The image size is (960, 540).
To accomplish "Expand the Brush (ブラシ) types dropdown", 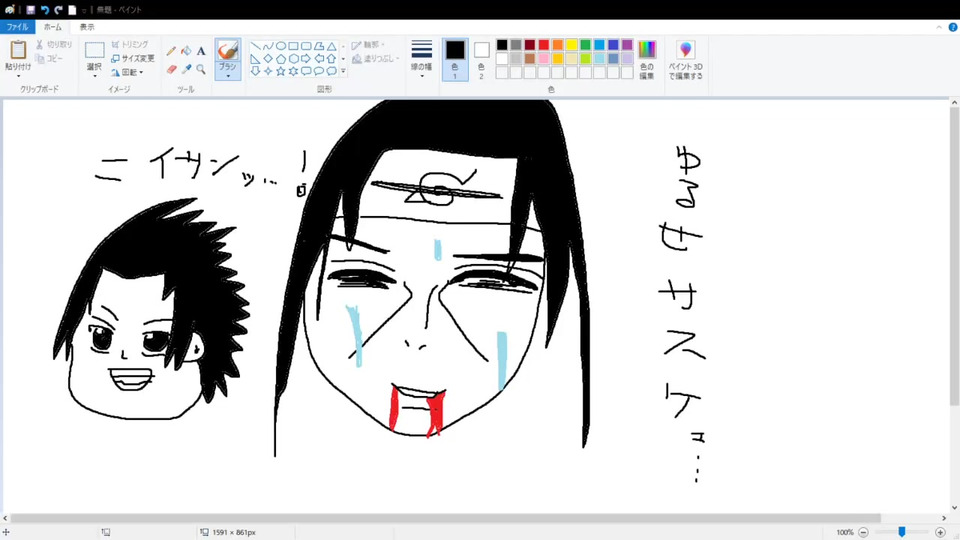I will click(x=228, y=76).
